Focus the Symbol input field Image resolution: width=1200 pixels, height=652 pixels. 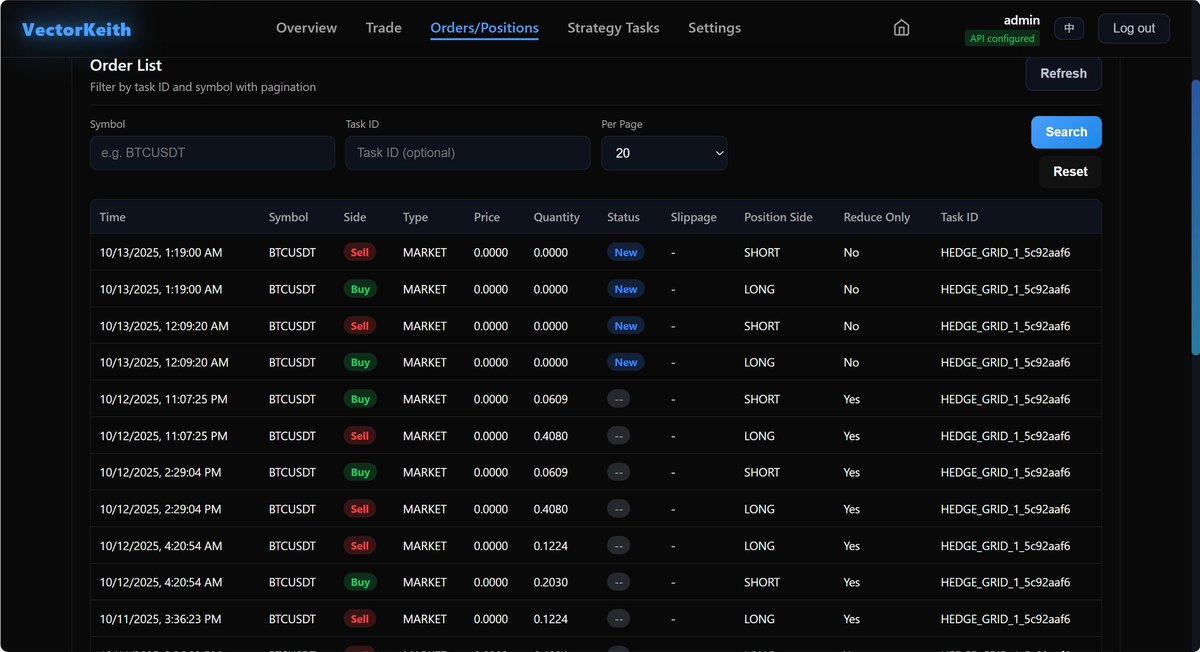pyautogui.click(x=212, y=153)
